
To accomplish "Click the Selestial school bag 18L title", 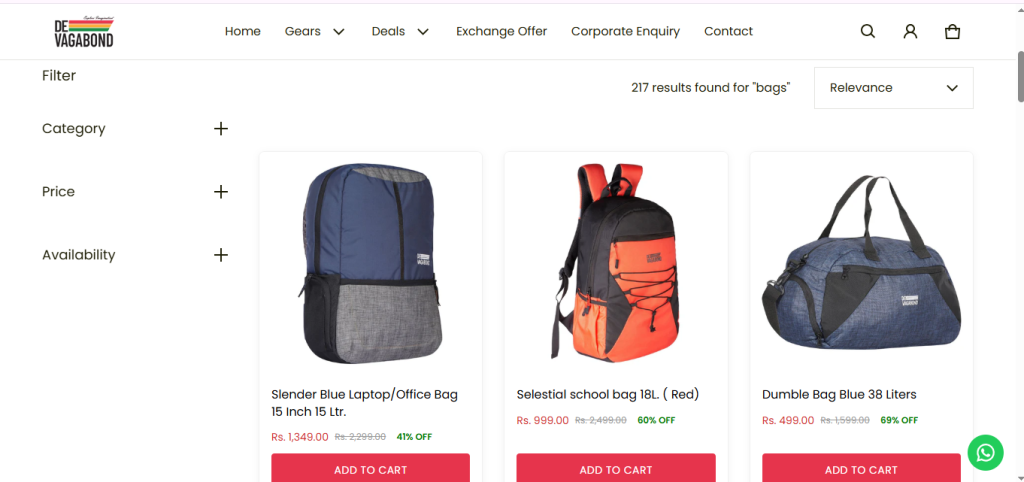I will coord(608,394).
